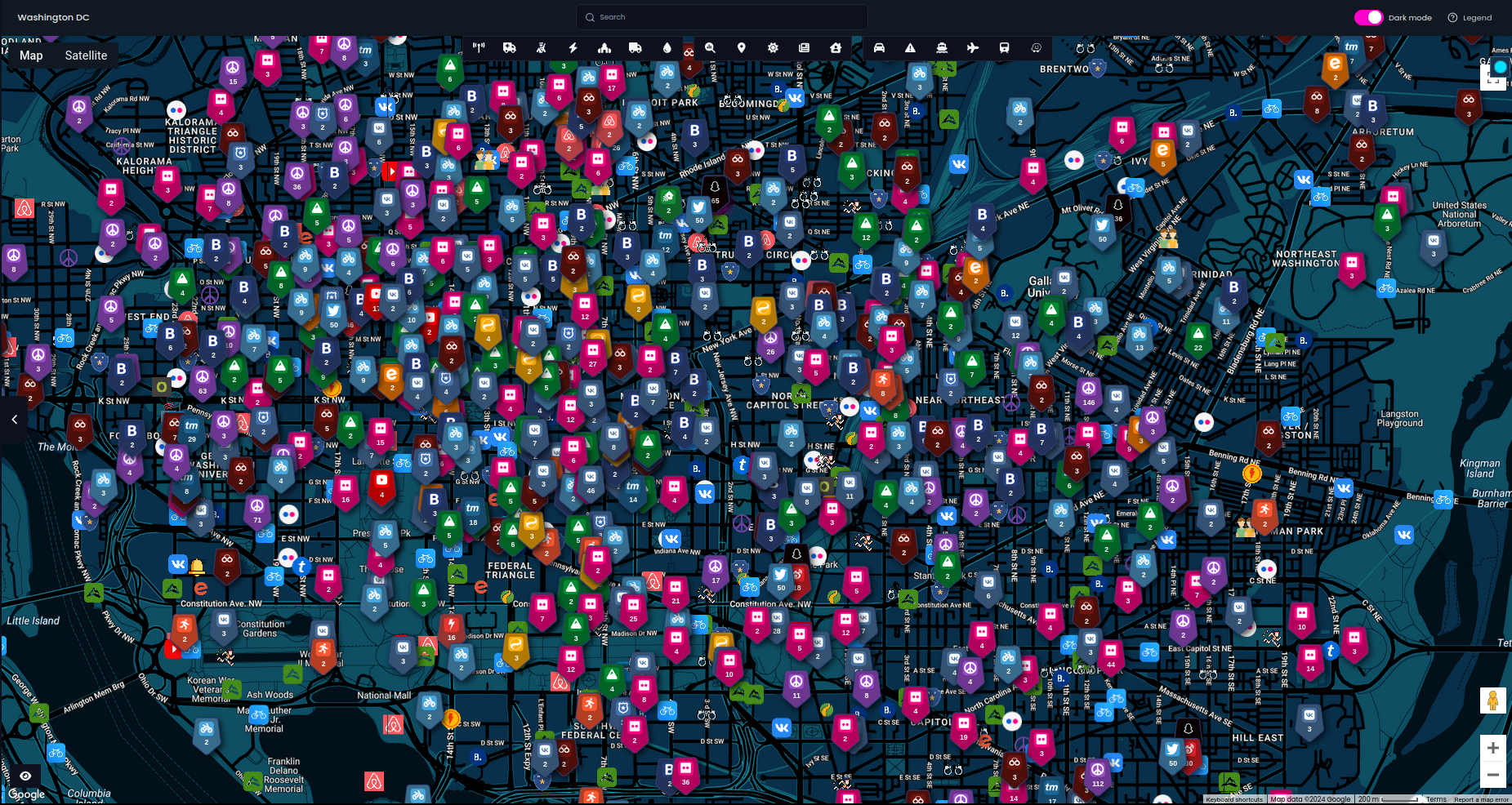Click the sun gear toolbar icon
The image size is (1512, 805).
[x=773, y=48]
